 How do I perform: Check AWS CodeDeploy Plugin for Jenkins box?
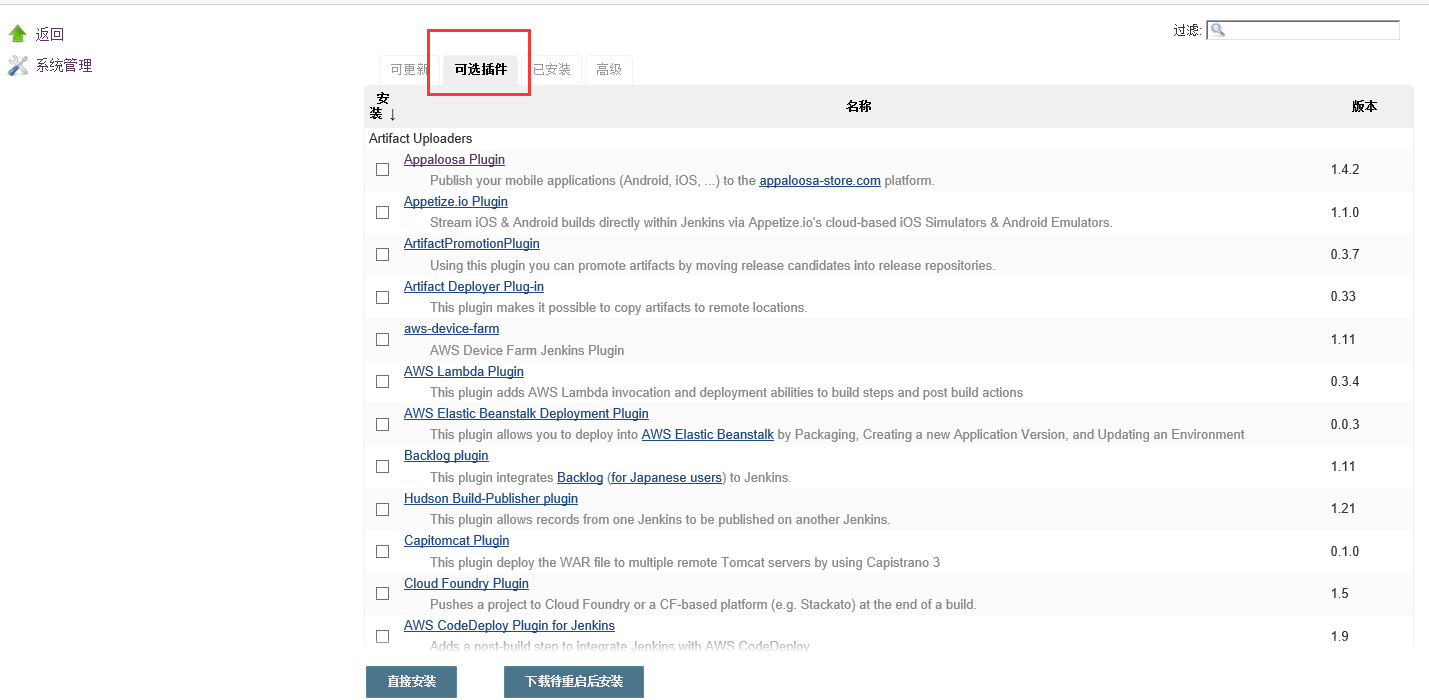coord(382,636)
